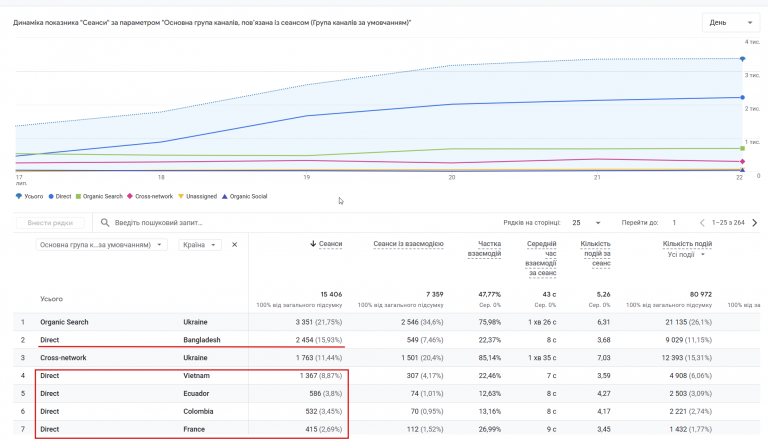
Task: Open the Країна dimension dropdown
Action: click(200, 244)
